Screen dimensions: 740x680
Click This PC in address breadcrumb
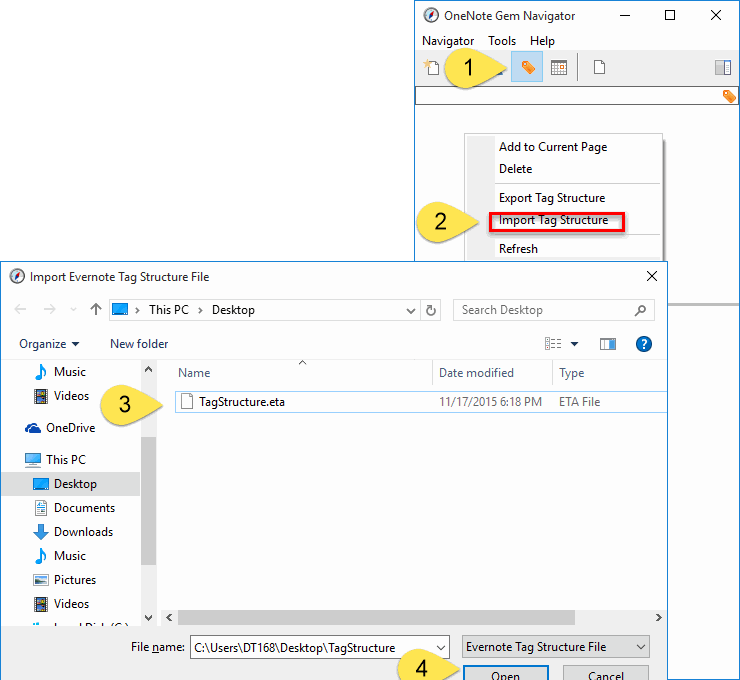click(x=169, y=310)
